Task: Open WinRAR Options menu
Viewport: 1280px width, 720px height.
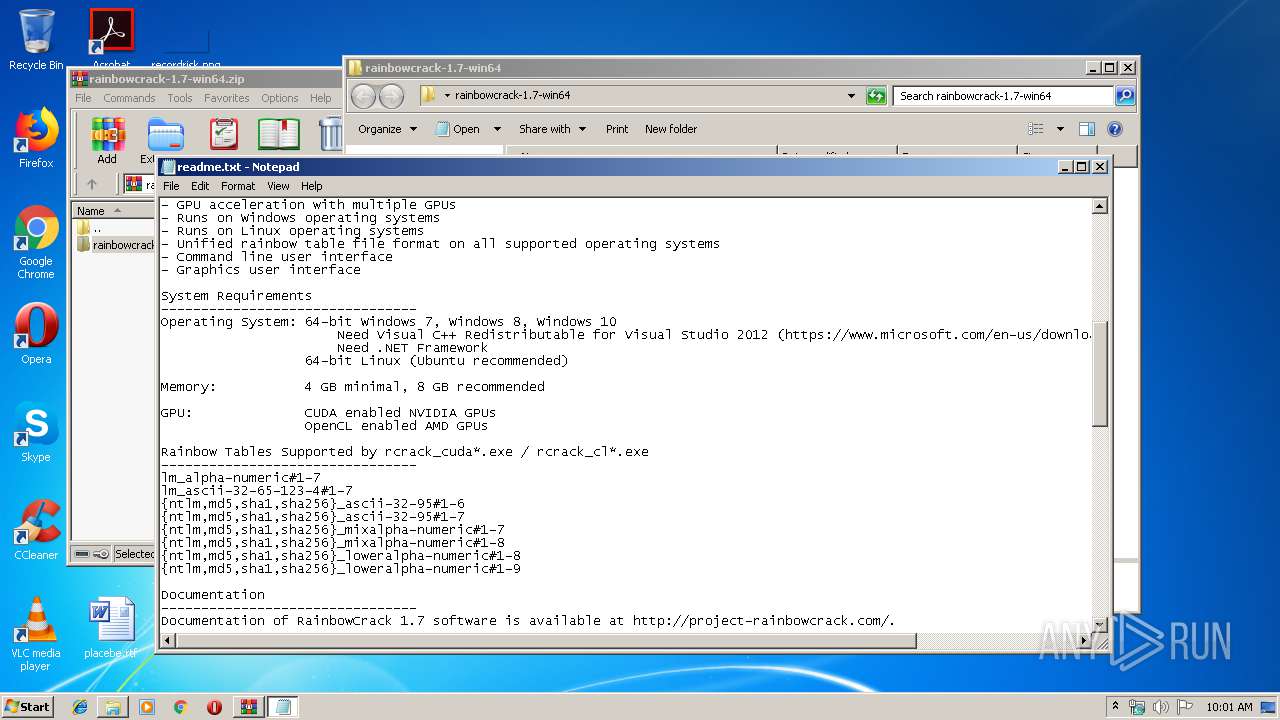Action: pyautogui.click(x=280, y=98)
